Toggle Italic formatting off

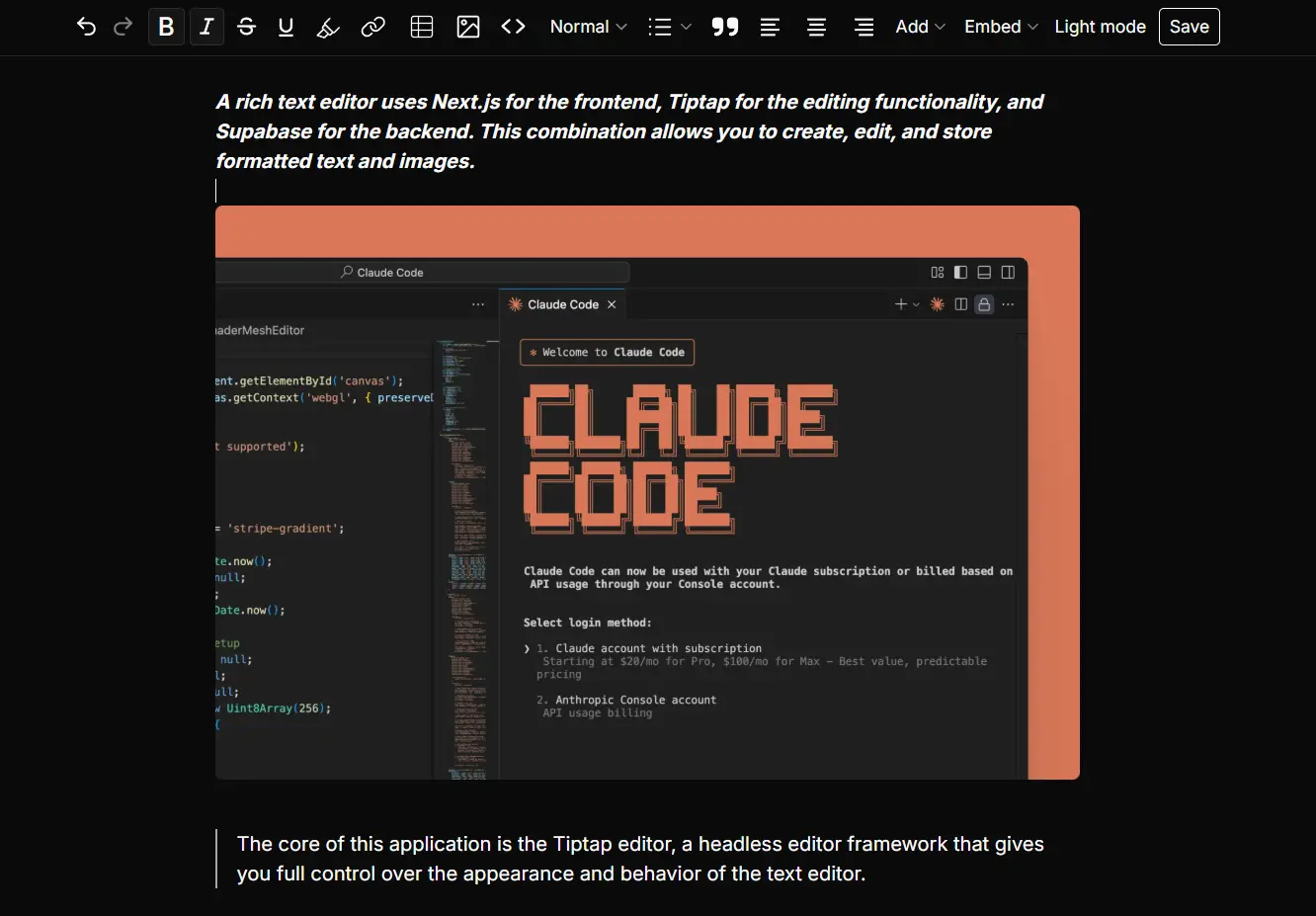206,27
